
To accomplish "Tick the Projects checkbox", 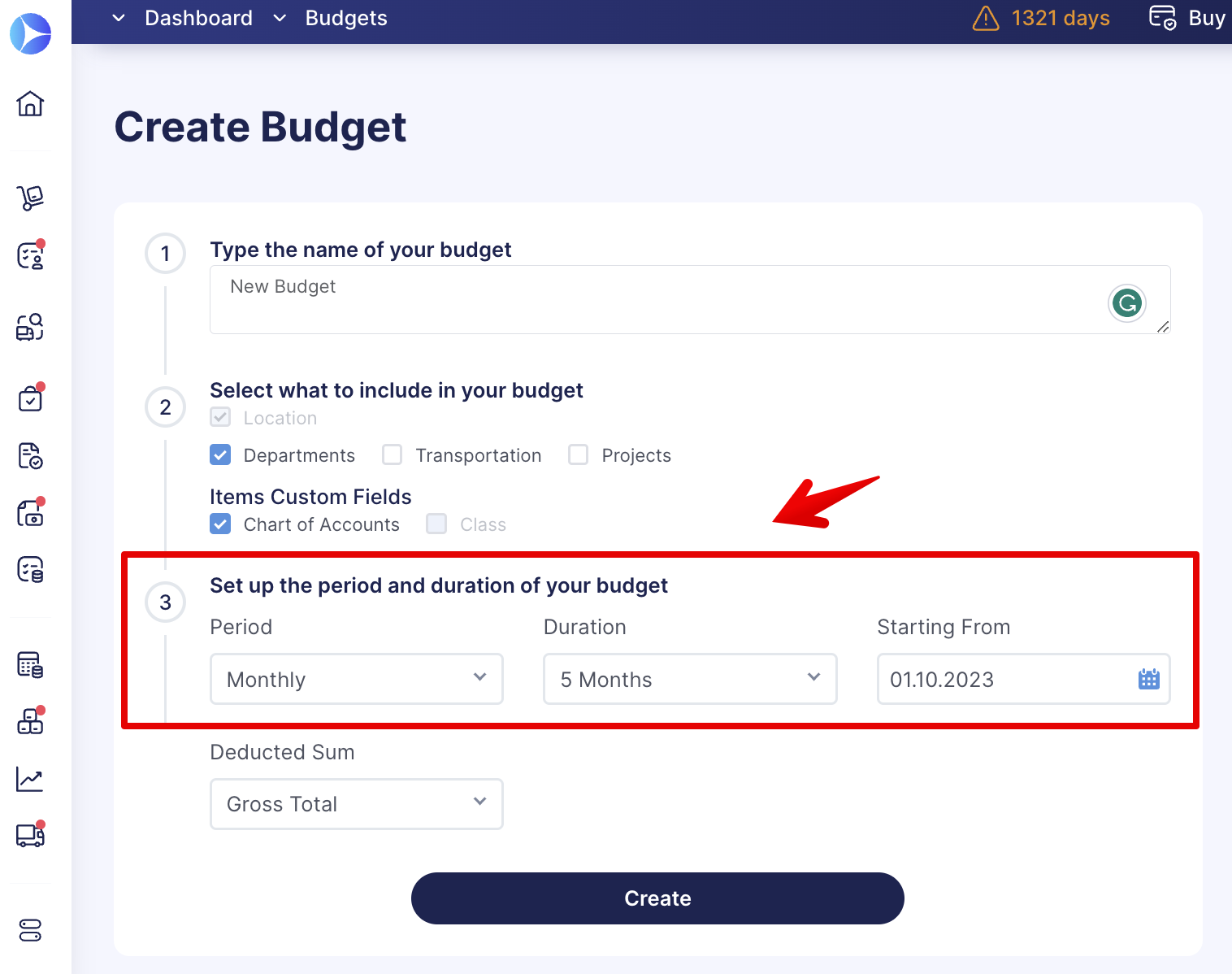I will 579,454.
